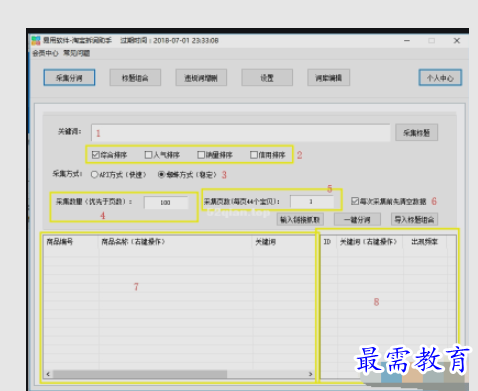Toggle 每次采集前先清空数据 checkbox

coord(355,201)
